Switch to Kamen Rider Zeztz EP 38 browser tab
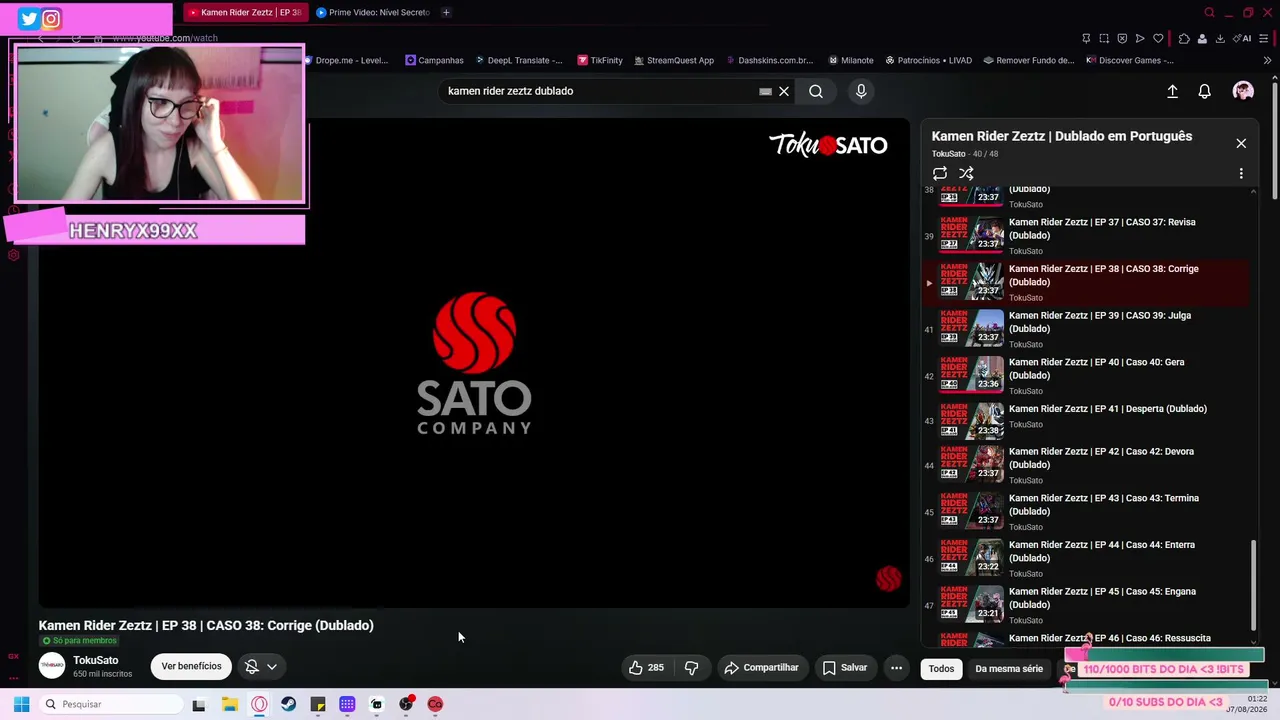Screen dimensions: 1280x720 [x=244, y=12]
